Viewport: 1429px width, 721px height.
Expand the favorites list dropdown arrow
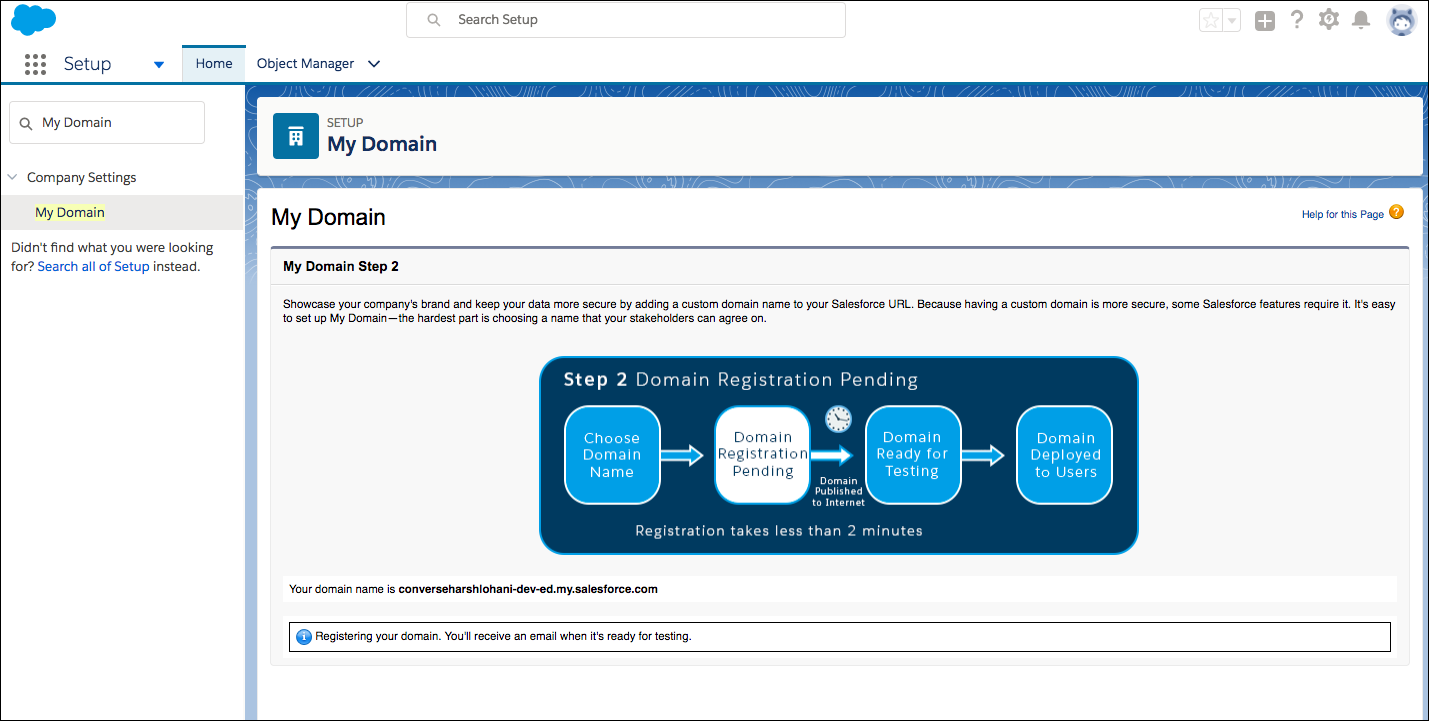(1232, 21)
